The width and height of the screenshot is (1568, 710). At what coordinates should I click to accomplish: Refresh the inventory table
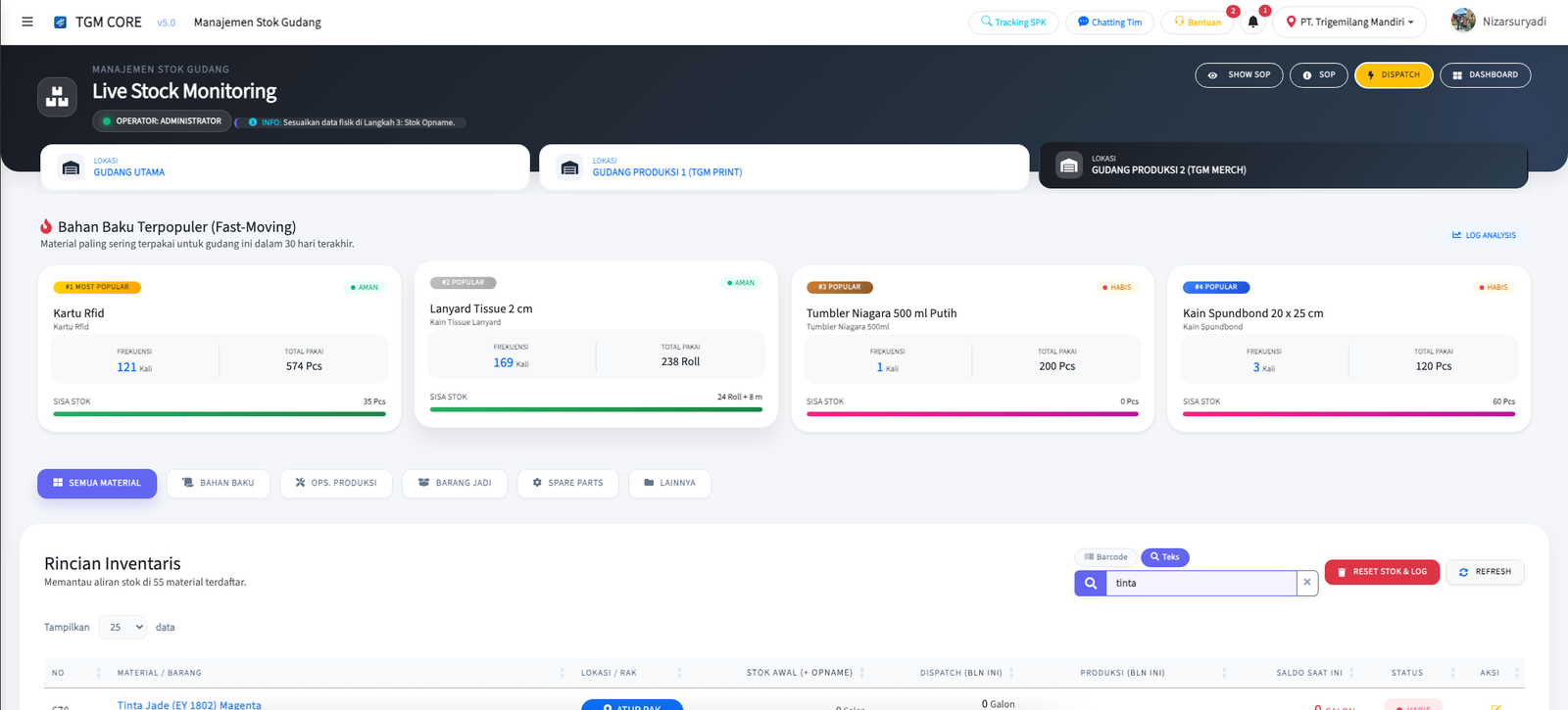pyautogui.click(x=1485, y=572)
